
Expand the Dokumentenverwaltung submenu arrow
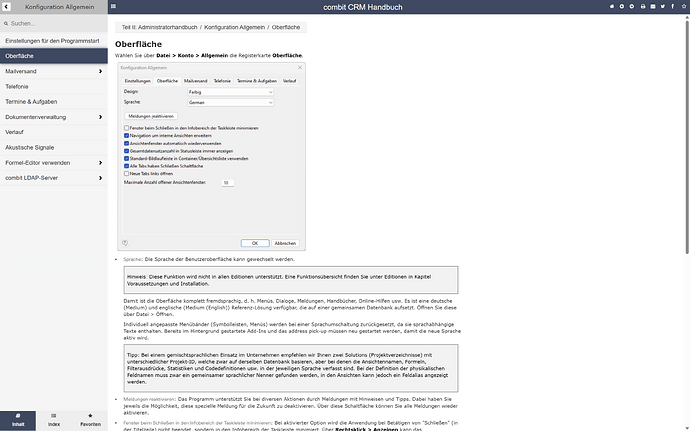point(100,117)
